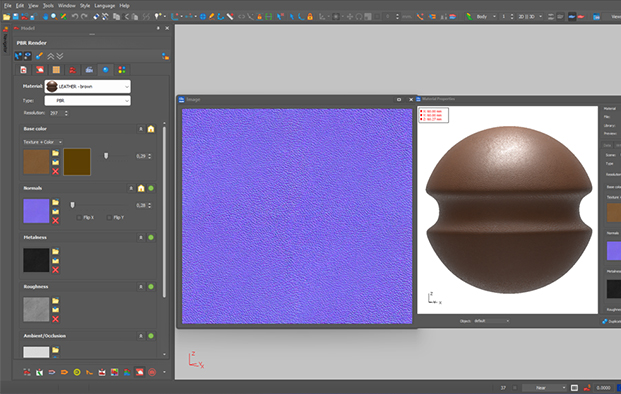The image size is (621, 394).
Task: Click the Normals intensity slider handle
Action: coord(72,205)
